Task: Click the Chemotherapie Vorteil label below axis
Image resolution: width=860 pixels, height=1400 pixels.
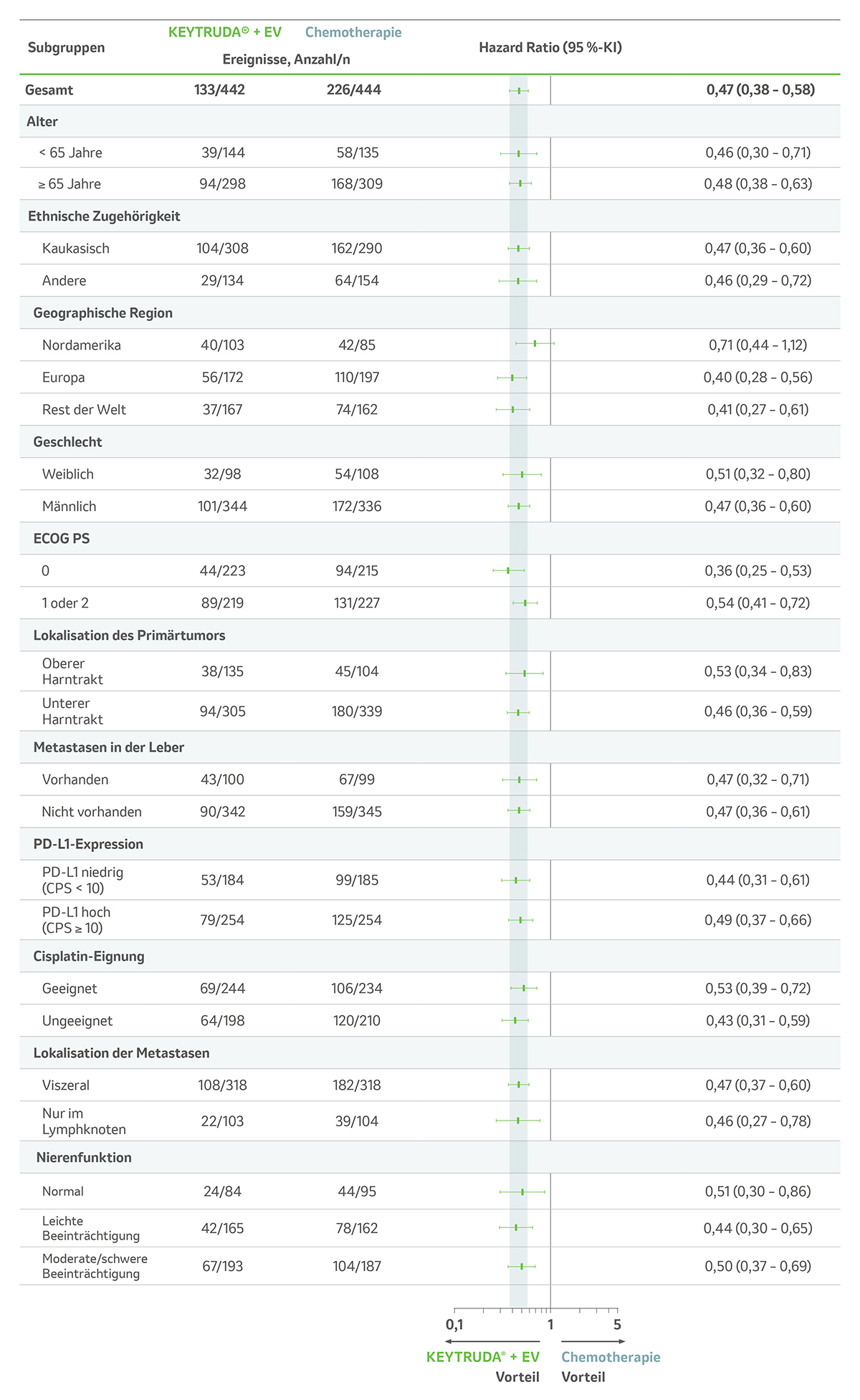Action: point(611,1366)
